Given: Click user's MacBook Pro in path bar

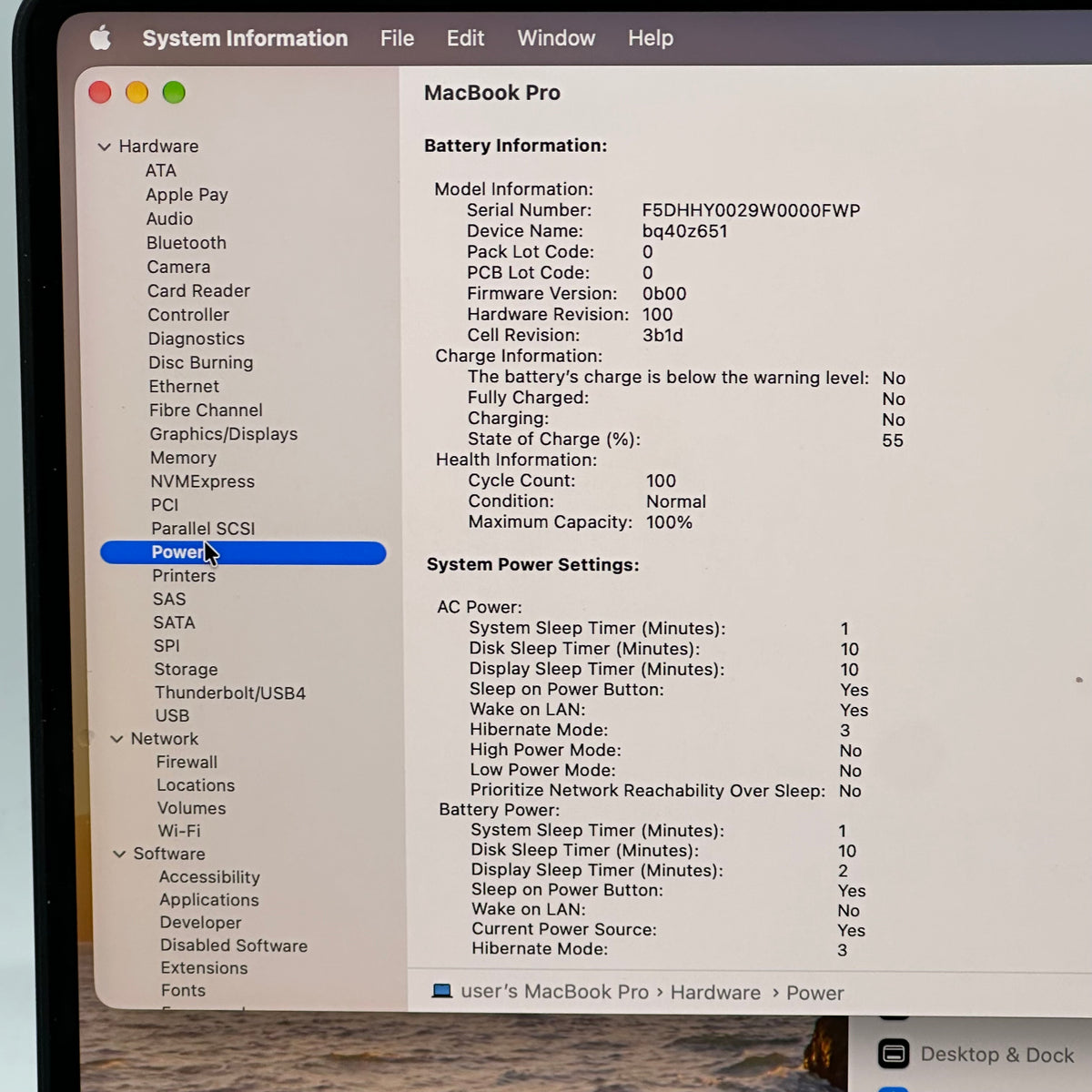Looking at the screenshot, I should pyautogui.click(x=555, y=992).
